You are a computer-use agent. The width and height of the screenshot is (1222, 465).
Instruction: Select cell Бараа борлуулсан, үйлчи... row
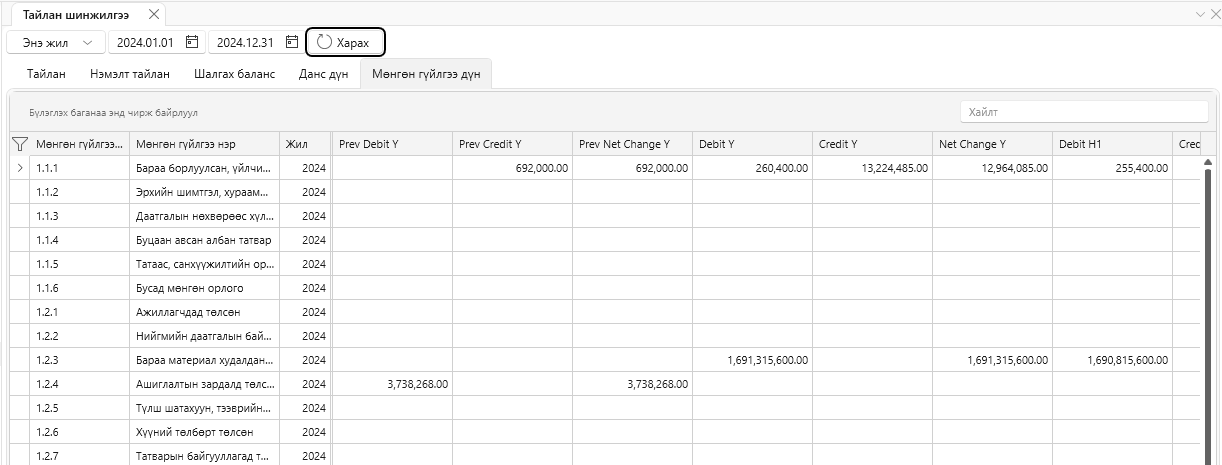click(204, 168)
